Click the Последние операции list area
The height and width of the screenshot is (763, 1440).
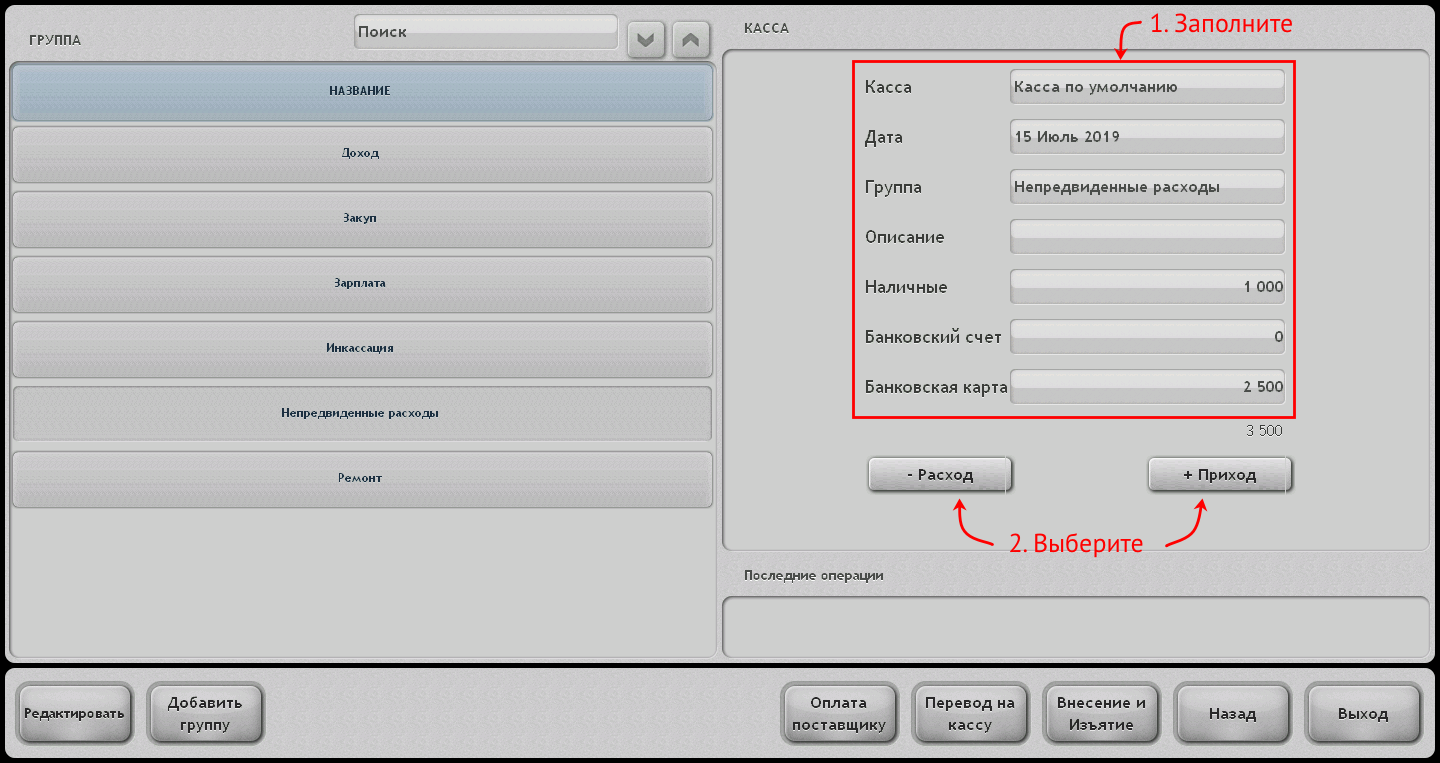(1076, 627)
